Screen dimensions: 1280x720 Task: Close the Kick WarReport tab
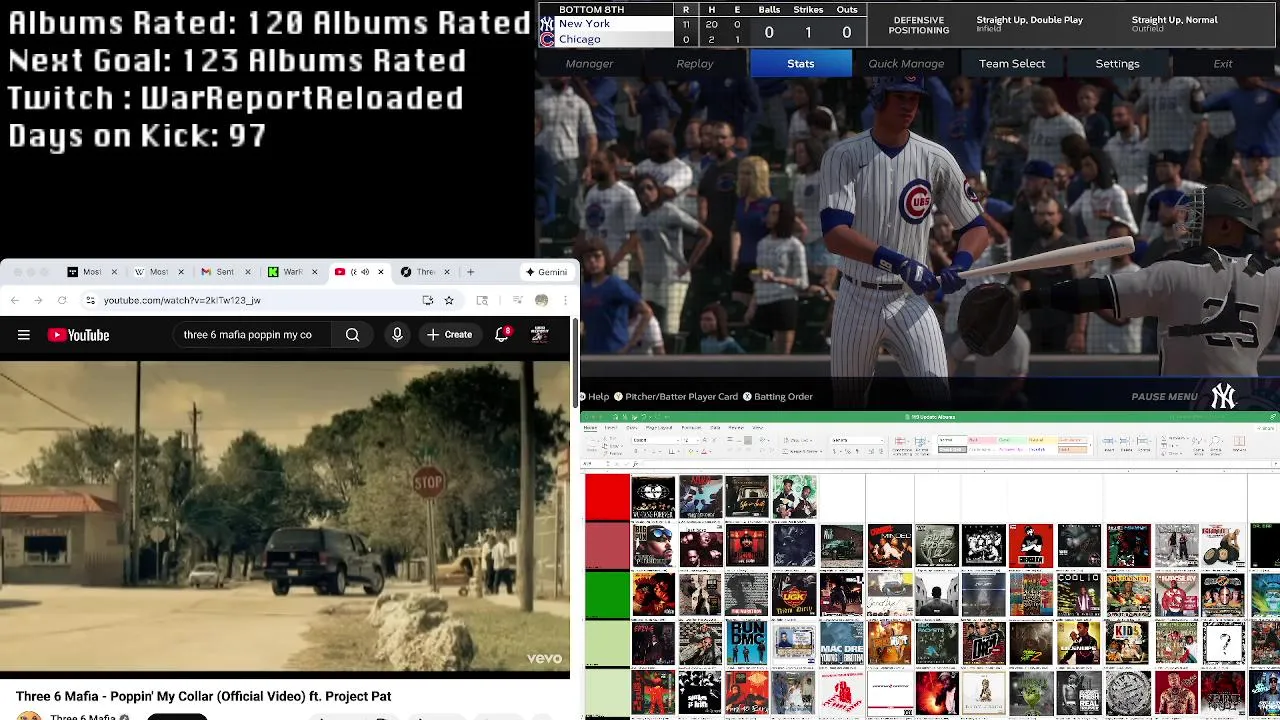point(314,272)
